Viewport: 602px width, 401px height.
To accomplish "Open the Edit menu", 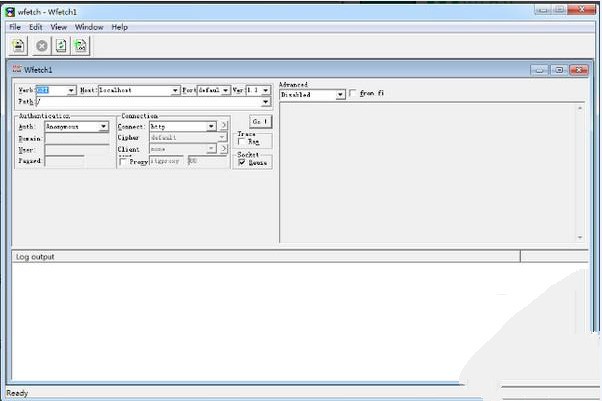I will click(36, 27).
